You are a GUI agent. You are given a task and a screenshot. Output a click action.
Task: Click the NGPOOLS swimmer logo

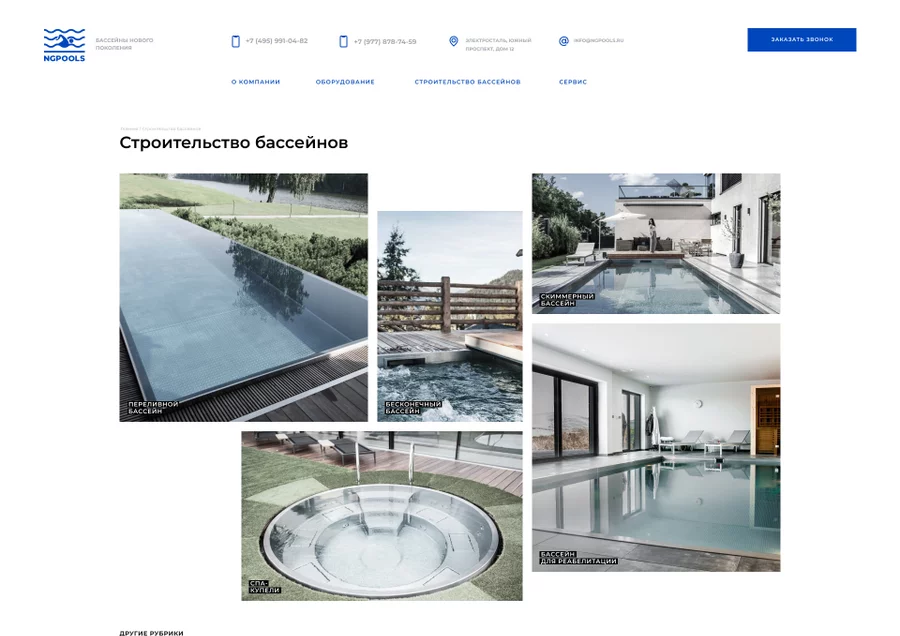click(64, 45)
